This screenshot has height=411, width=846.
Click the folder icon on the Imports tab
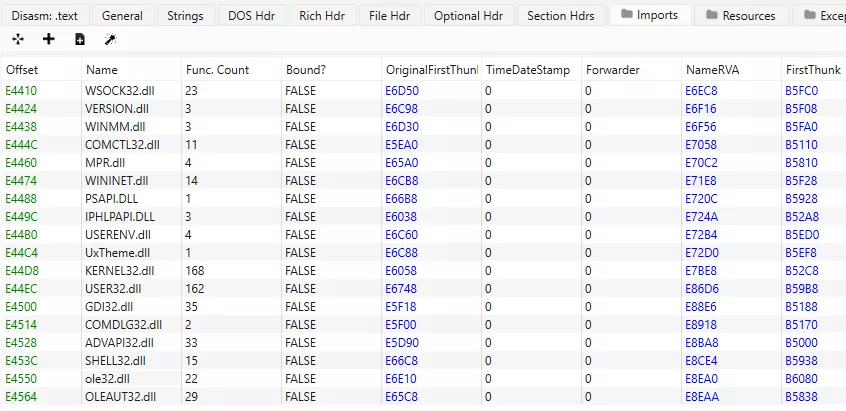pyautogui.click(x=626, y=15)
